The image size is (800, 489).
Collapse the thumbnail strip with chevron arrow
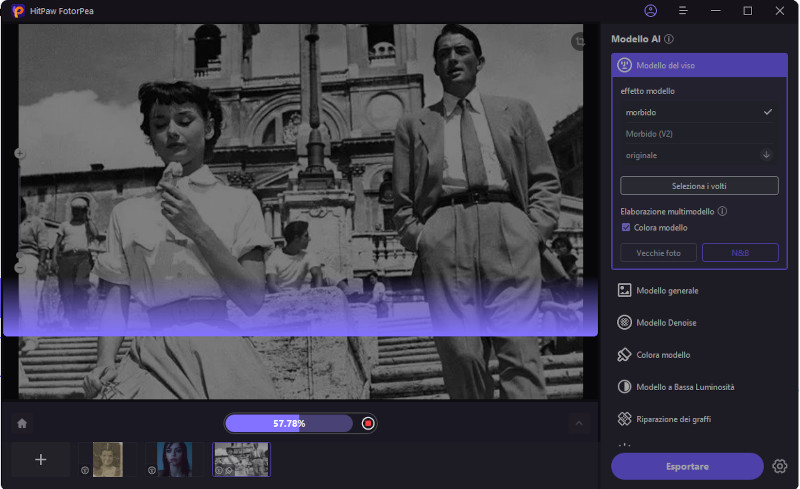coord(579,423)
